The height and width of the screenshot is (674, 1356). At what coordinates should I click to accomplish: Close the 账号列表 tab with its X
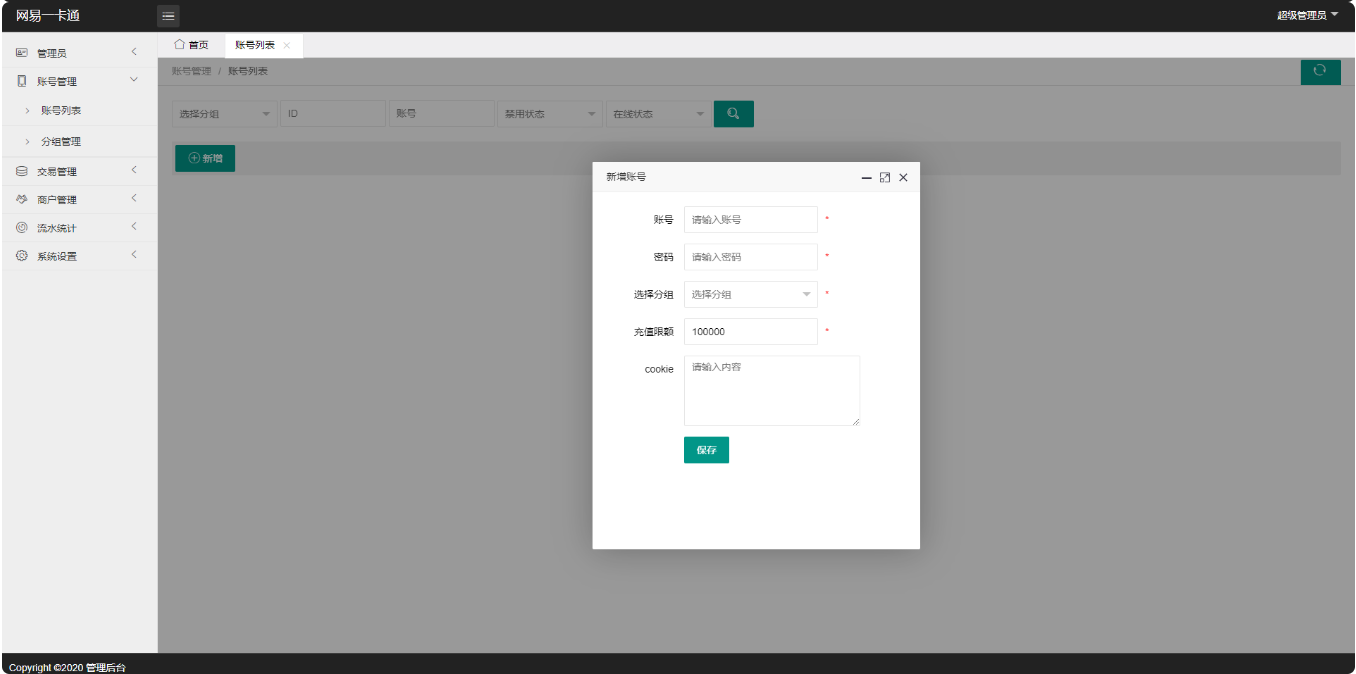287,46
